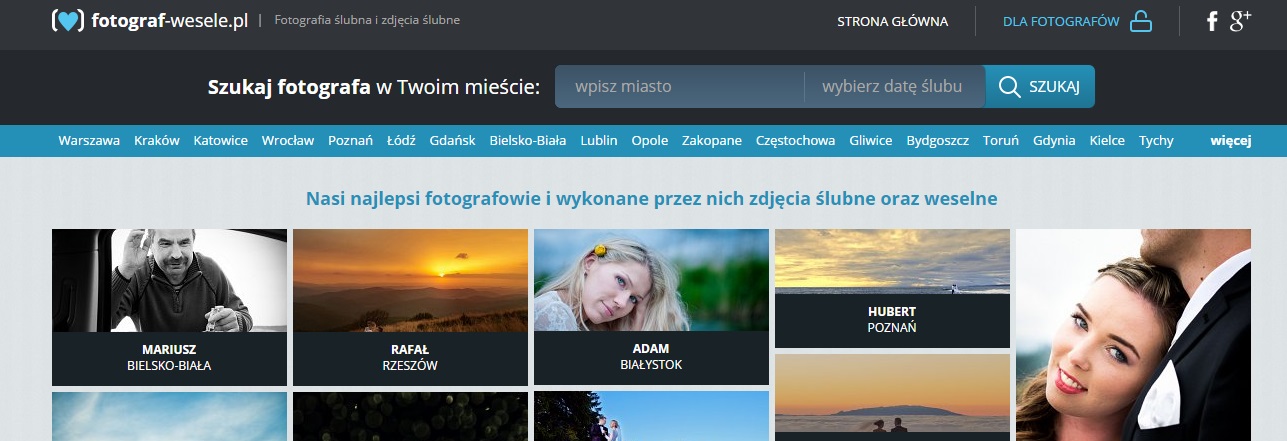The width and height of the screenshot is (1287, 441).
Task: Expand more cities with 'więcej'
Action: [x=1230, y=141]
